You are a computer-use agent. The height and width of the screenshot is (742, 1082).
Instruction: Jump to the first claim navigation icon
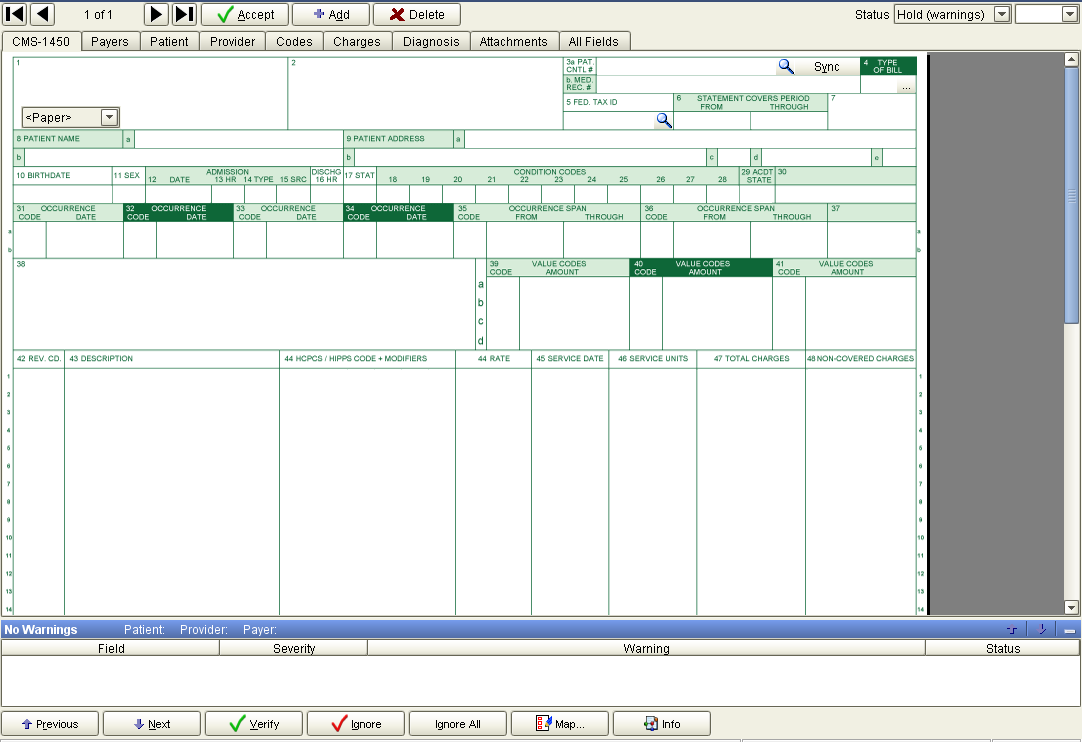pyautogui.click(x=14, y=14)
